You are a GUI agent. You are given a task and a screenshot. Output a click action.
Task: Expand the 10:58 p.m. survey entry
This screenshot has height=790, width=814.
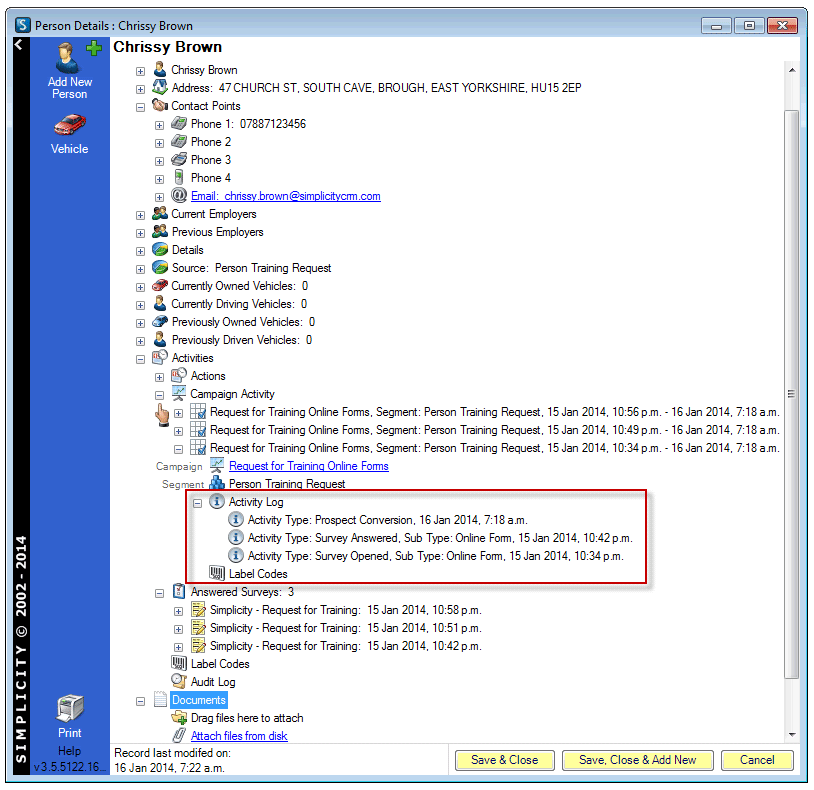[x=179, y=611]
